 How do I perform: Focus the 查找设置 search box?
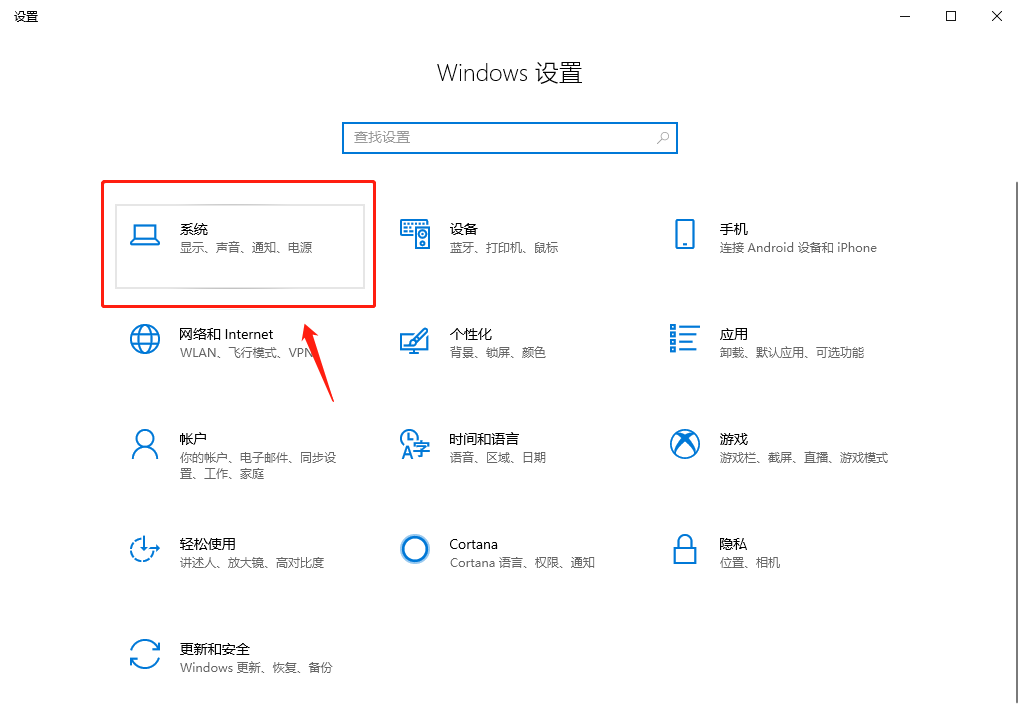pyautogui.click(x=510, y=138)
